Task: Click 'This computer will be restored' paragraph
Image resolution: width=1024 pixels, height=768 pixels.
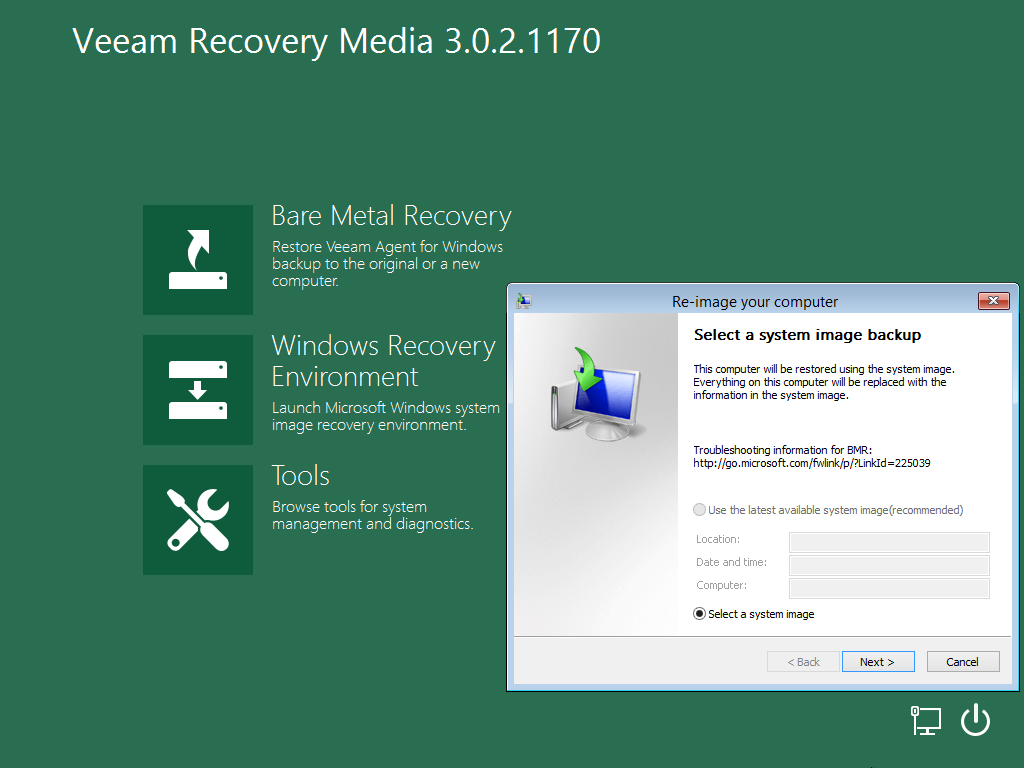Action: point(824,382)
